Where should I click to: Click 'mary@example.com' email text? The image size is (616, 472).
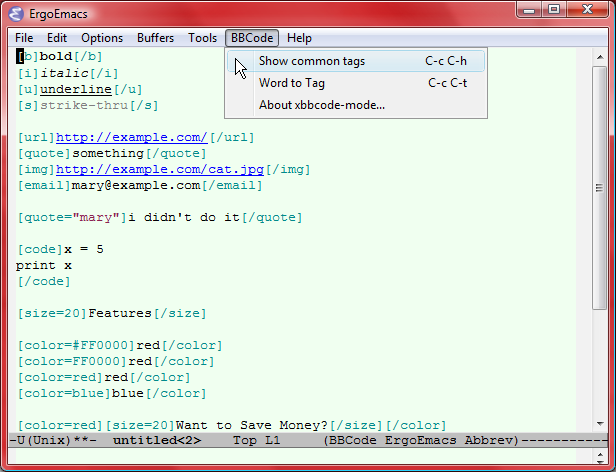coord(136,185)
